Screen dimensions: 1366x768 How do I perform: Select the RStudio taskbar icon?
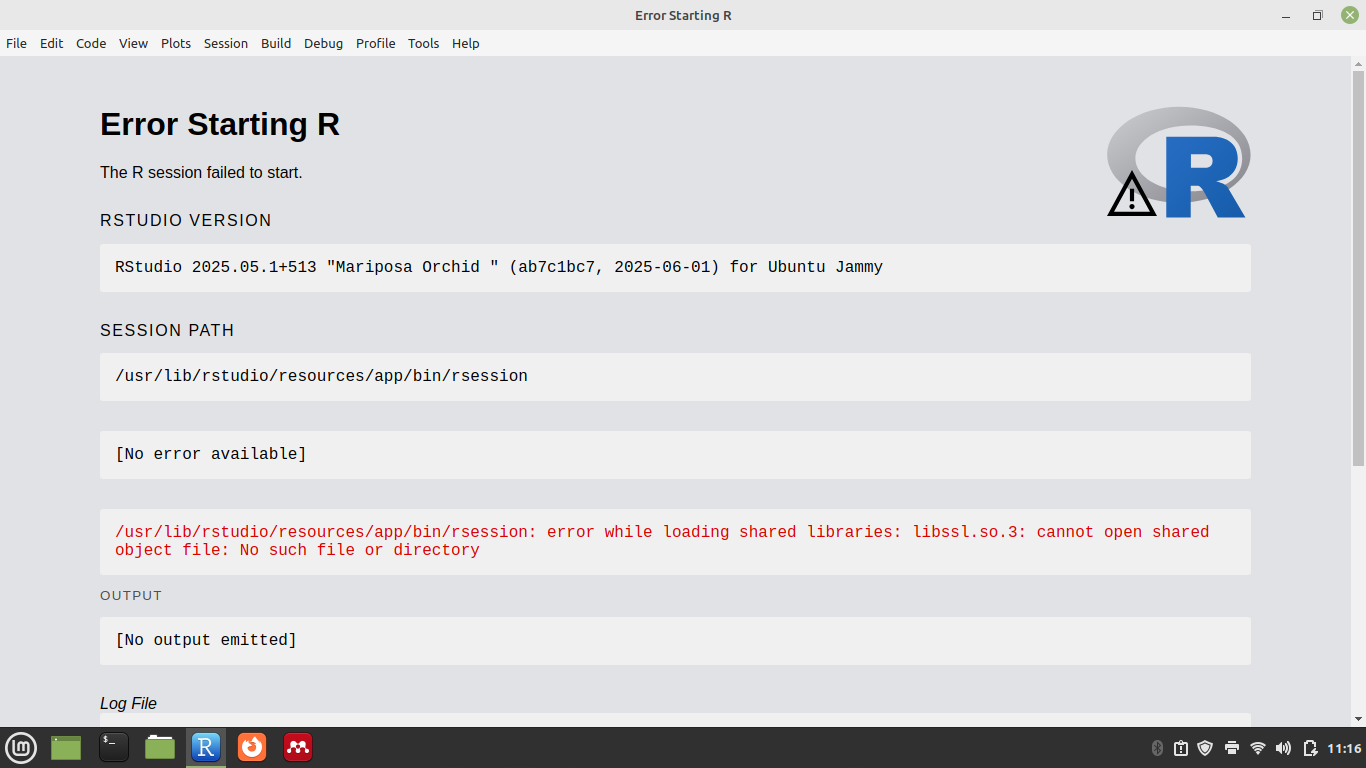(206, 747)
